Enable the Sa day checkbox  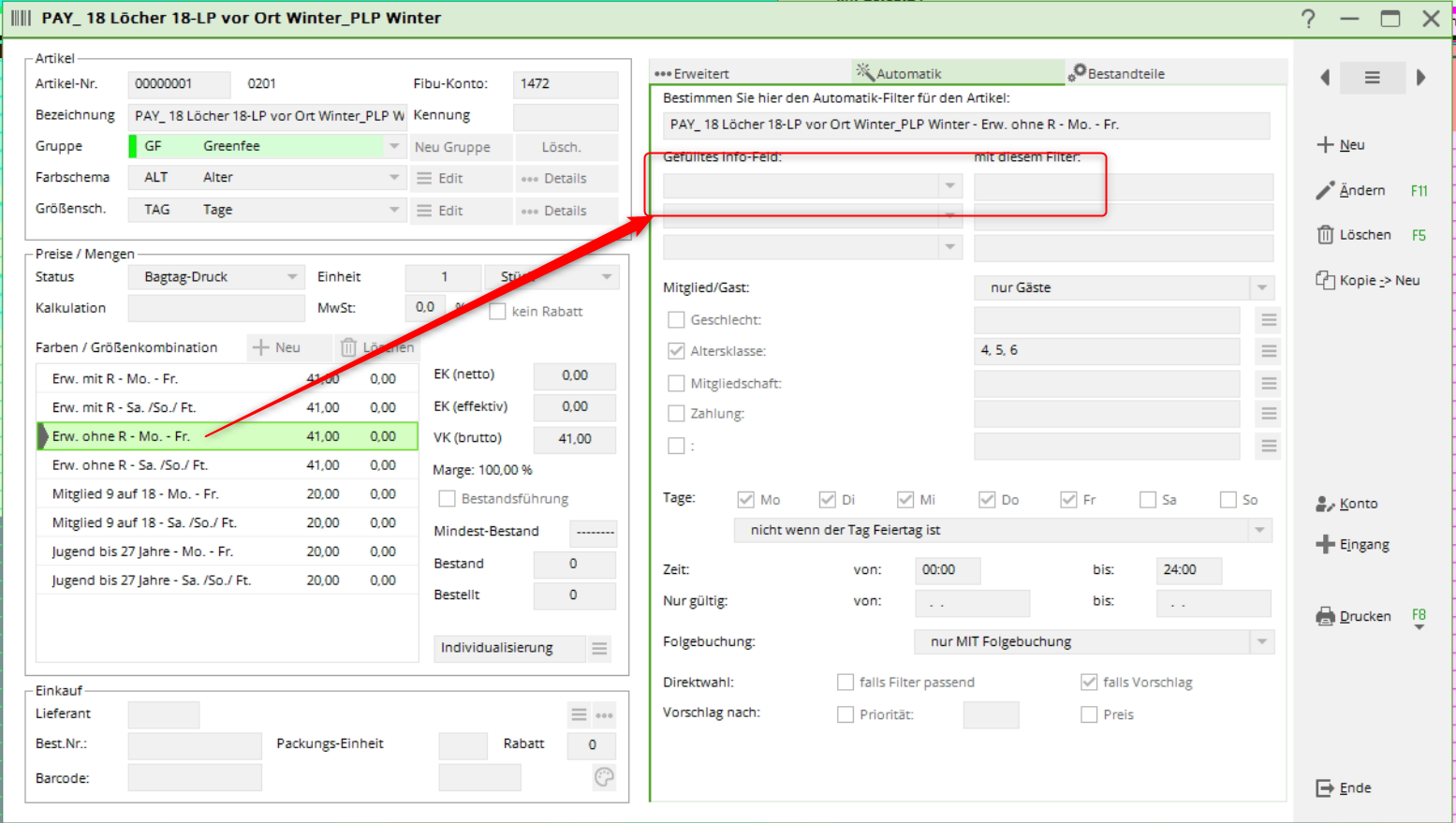tap(1148, 500)
